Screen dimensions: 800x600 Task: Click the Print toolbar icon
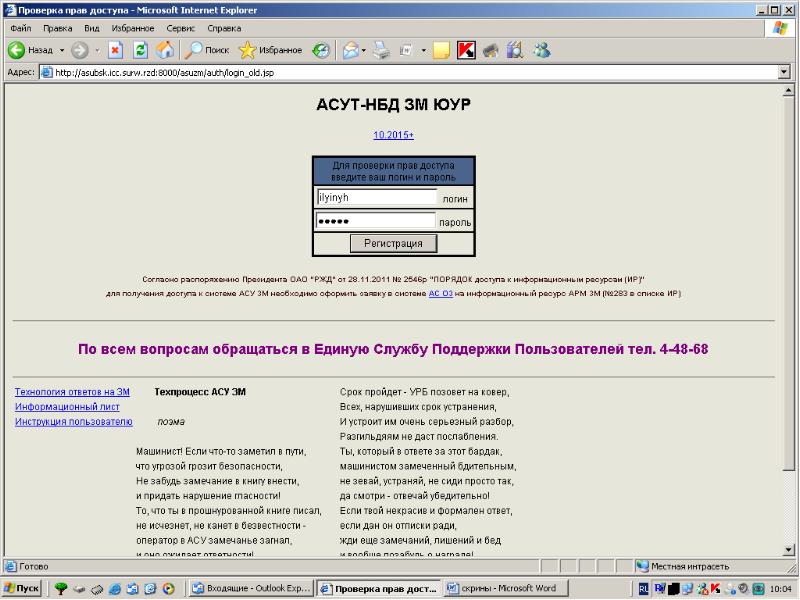point(383,49)
